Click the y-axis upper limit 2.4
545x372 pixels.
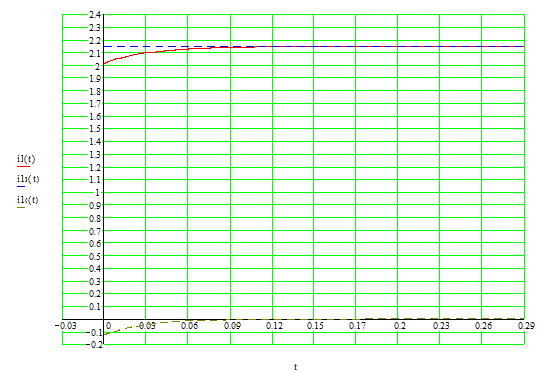[95, 15]
